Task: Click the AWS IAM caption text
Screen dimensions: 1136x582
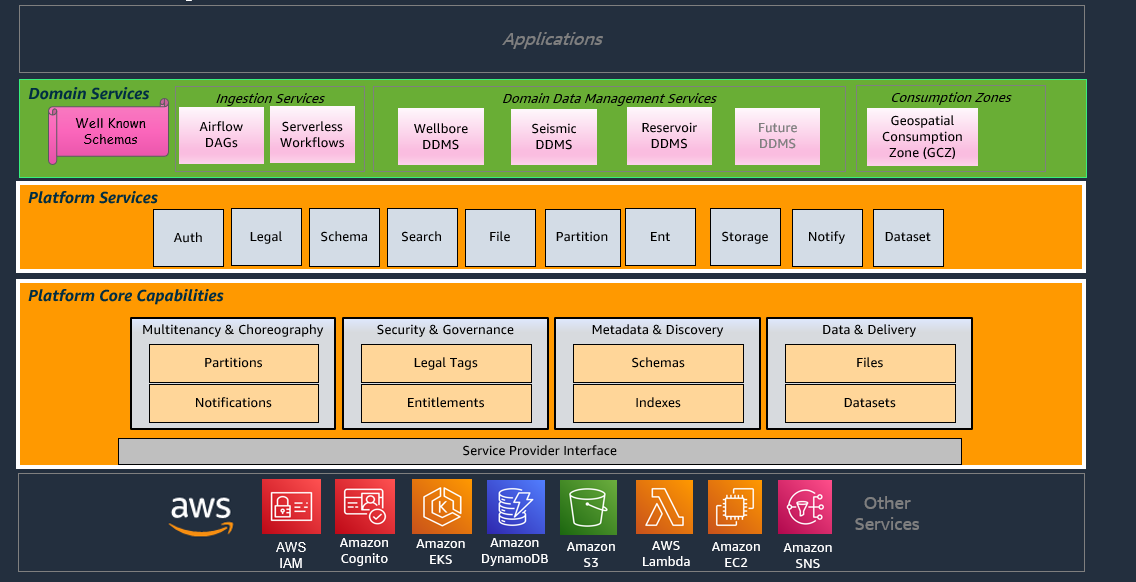Action: (x=291, y=555)
